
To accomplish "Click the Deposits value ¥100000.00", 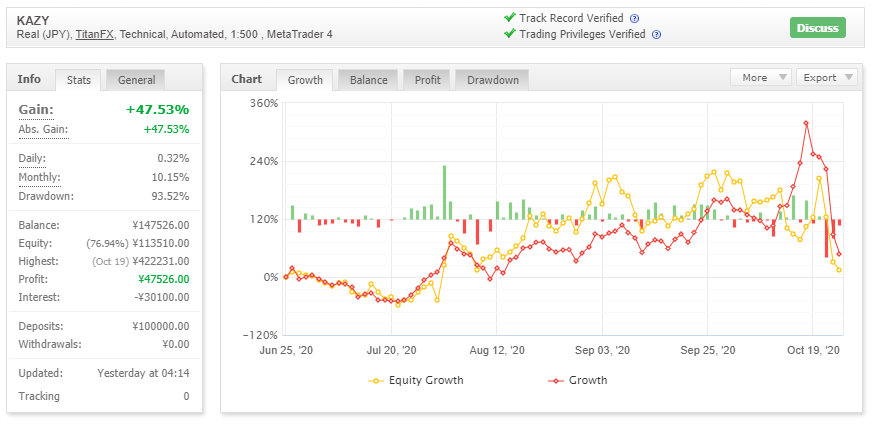I will (161, 326).
